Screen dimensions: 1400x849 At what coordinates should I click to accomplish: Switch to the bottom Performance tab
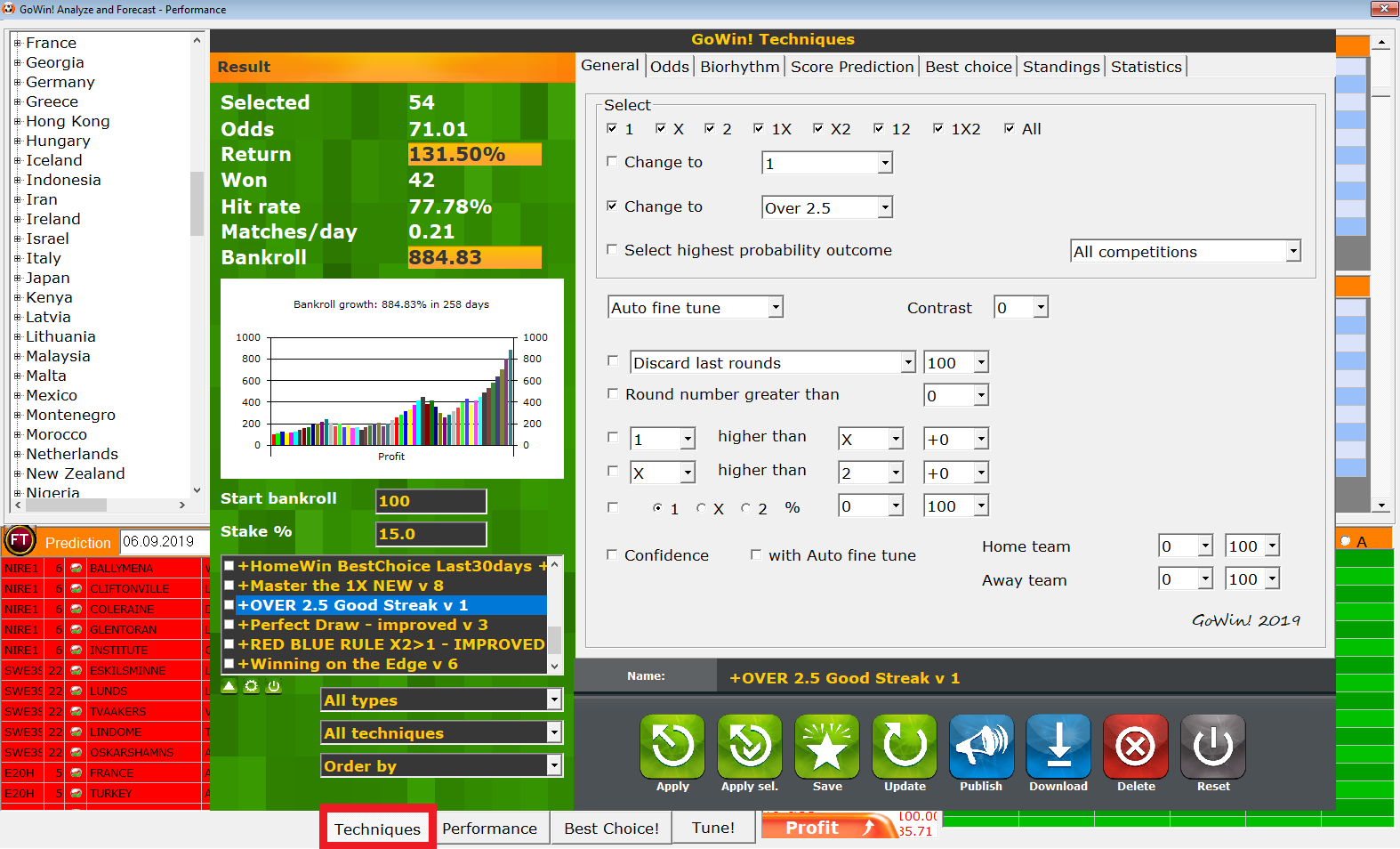click(490, 829)
